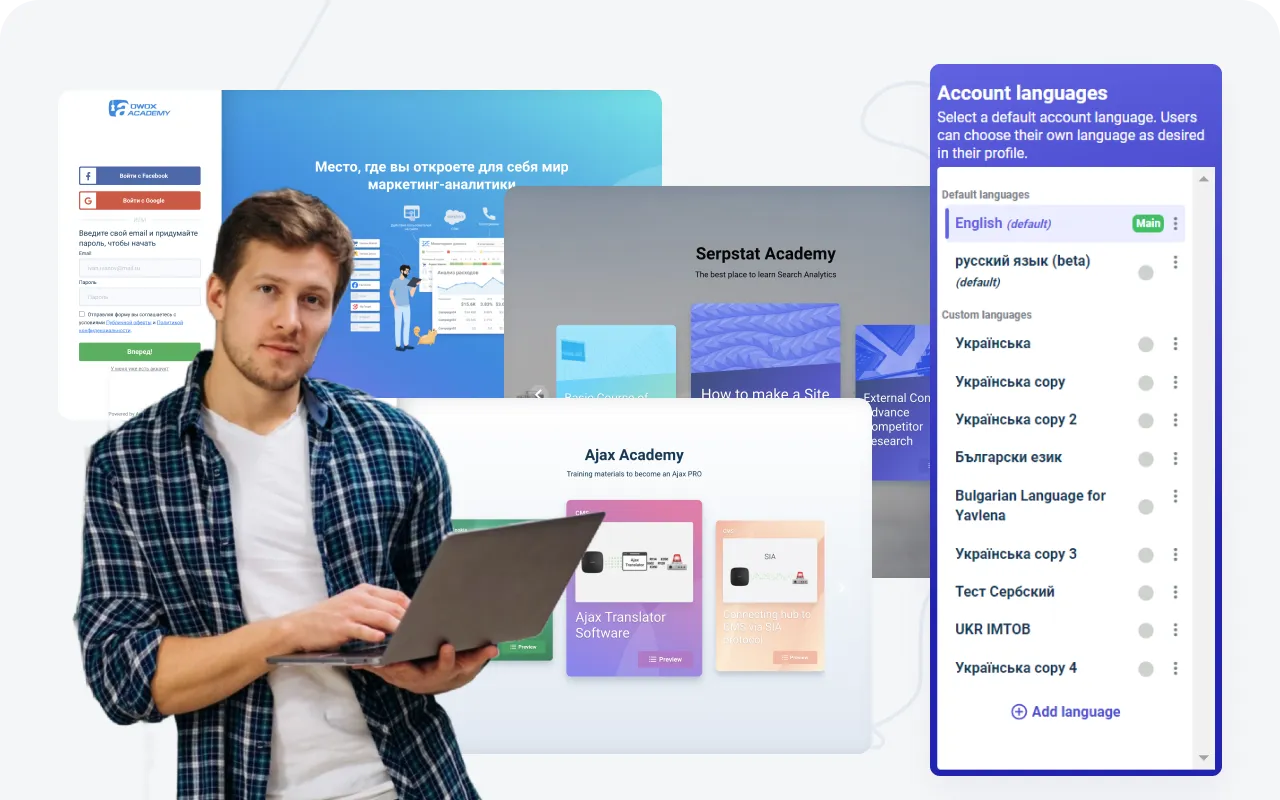Click the Main badge on English row
The width and height of the screenshot is (1280, 800).
1148,223
